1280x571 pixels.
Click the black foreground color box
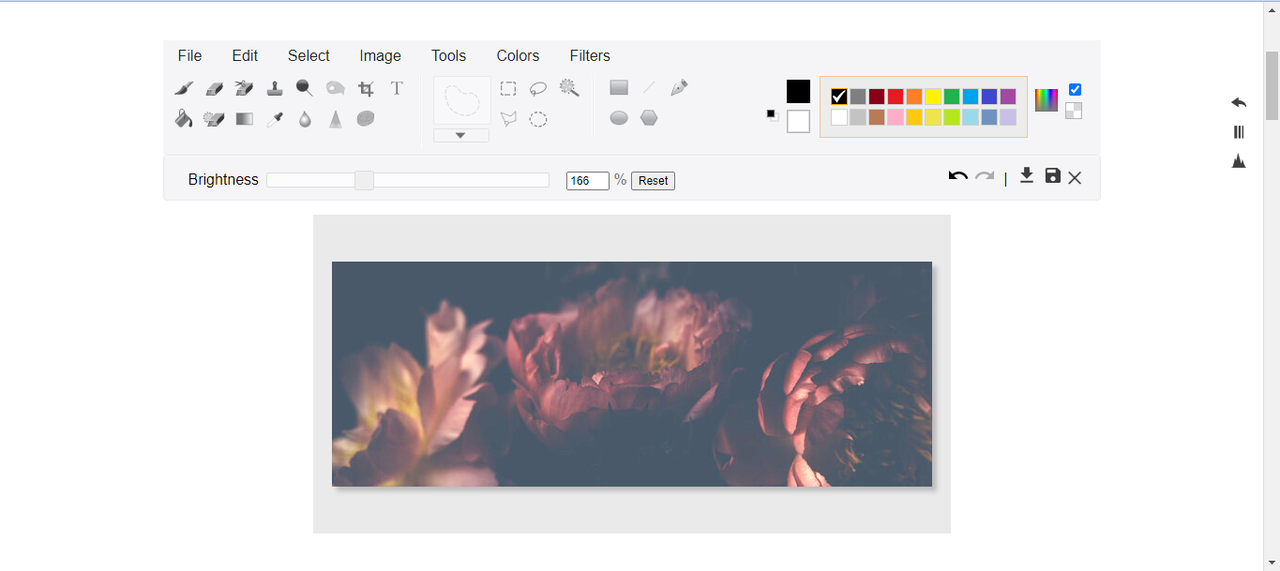click(x=798, y=91)
